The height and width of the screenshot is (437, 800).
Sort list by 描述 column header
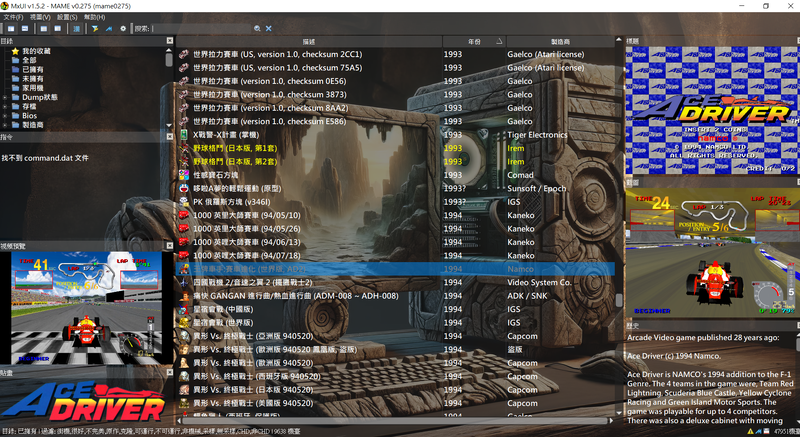click(x=309, y=42)
